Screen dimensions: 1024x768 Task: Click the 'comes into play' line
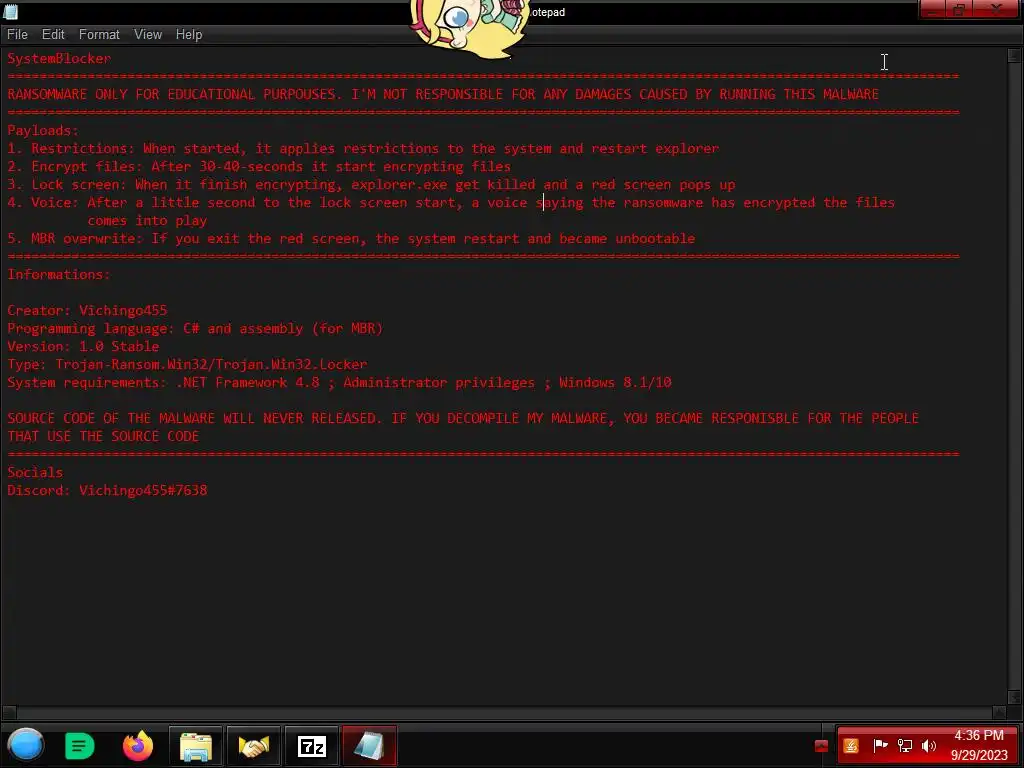[x=147, y=221]
